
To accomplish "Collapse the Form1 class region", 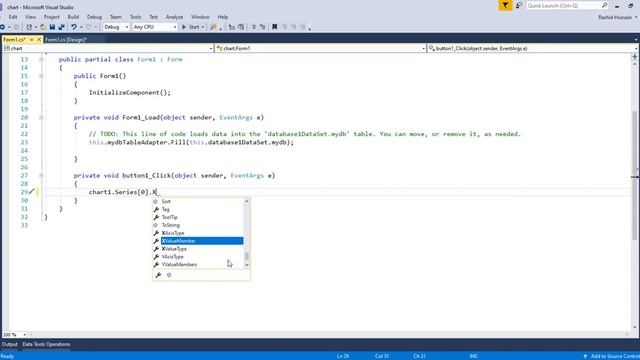I will coord(41,60).
